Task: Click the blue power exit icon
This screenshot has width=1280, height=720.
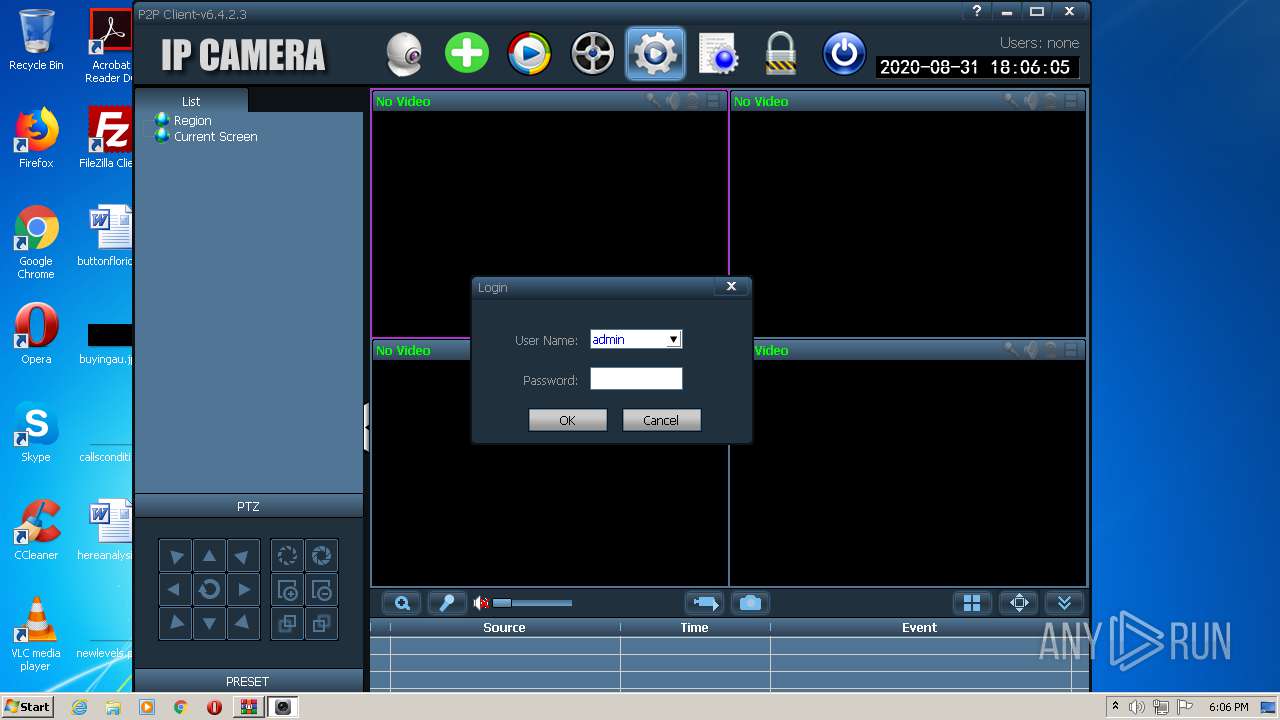Action: 844,54
